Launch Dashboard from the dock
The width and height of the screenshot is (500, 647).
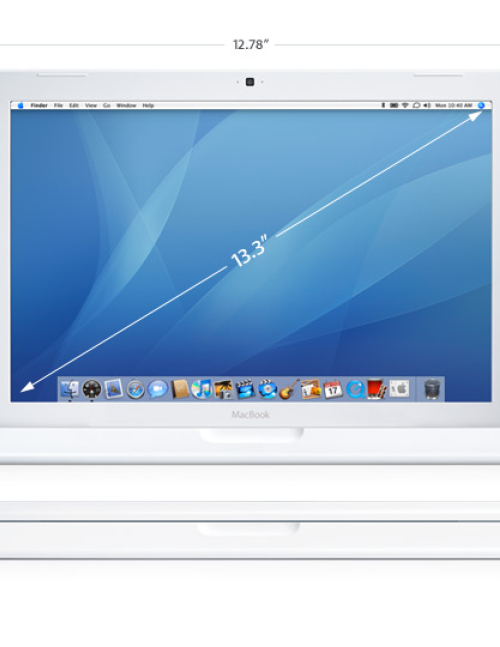pyautogui.click(x=92, y=389)
